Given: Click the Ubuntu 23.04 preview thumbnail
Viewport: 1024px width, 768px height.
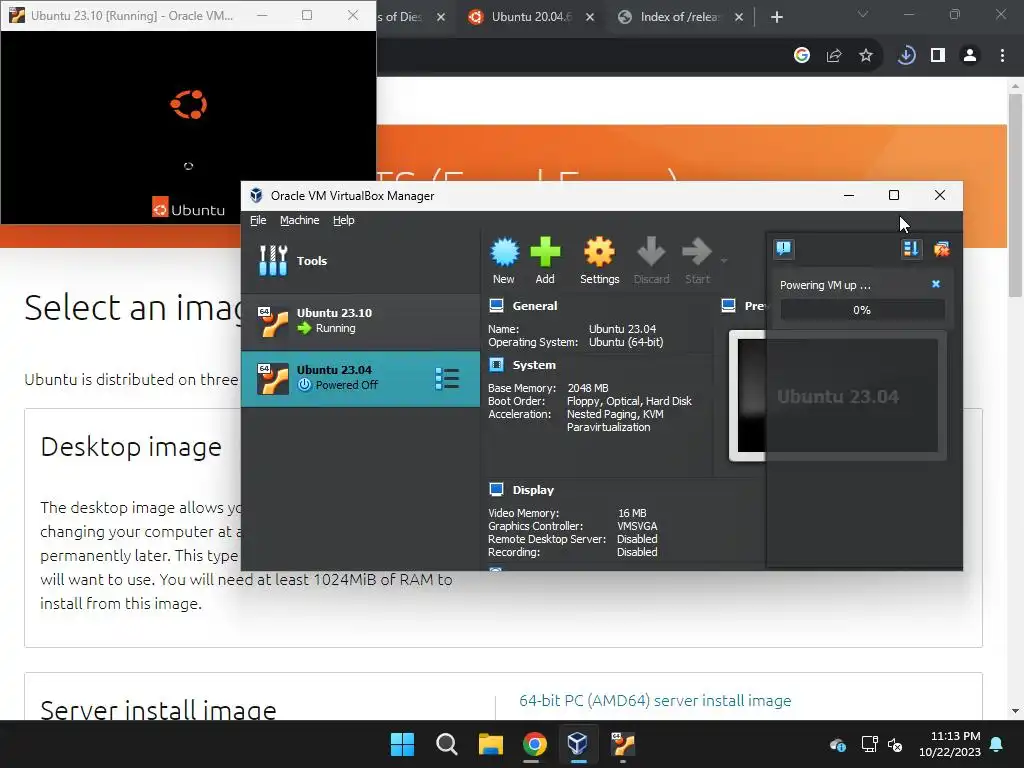Looking at the screenshot, I should click(x=838, y=396).
